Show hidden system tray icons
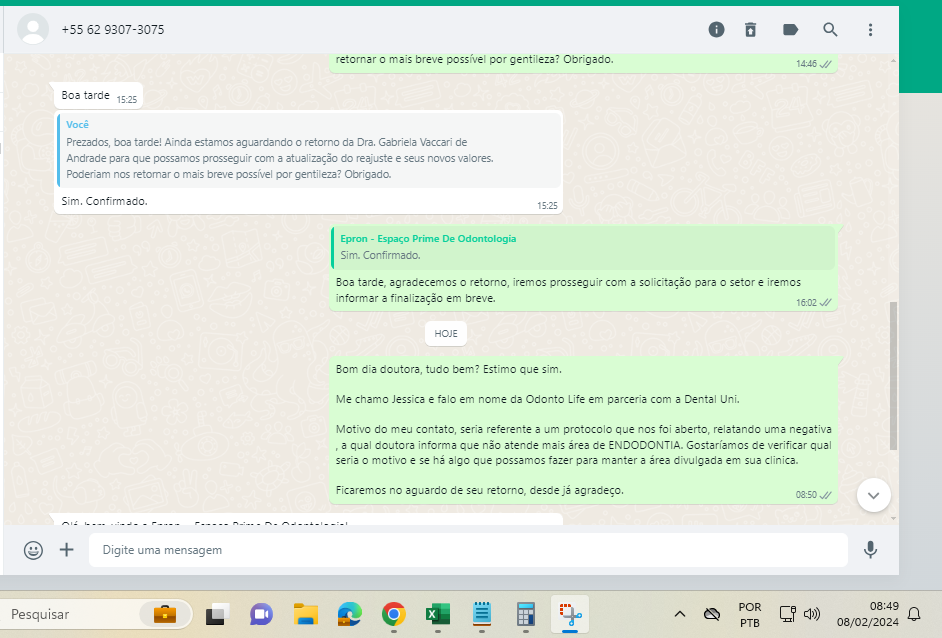Screen dimensions: 942x638 point(679,614)
